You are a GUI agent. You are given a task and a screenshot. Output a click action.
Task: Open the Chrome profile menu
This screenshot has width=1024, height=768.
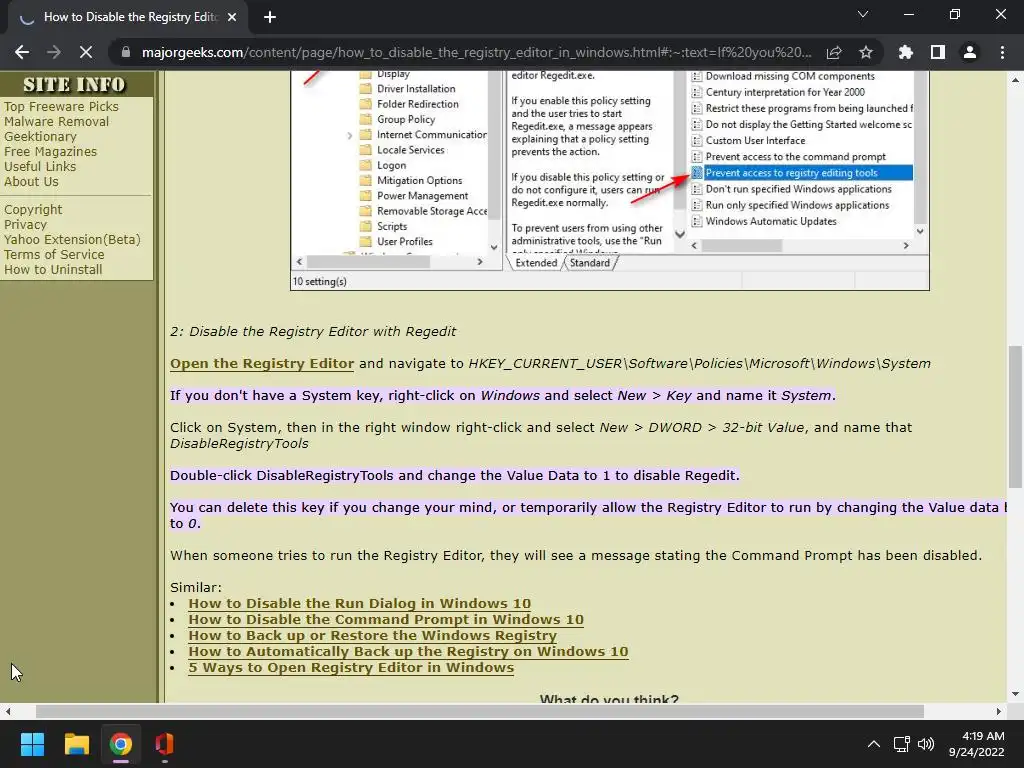[x=970, y=52]
